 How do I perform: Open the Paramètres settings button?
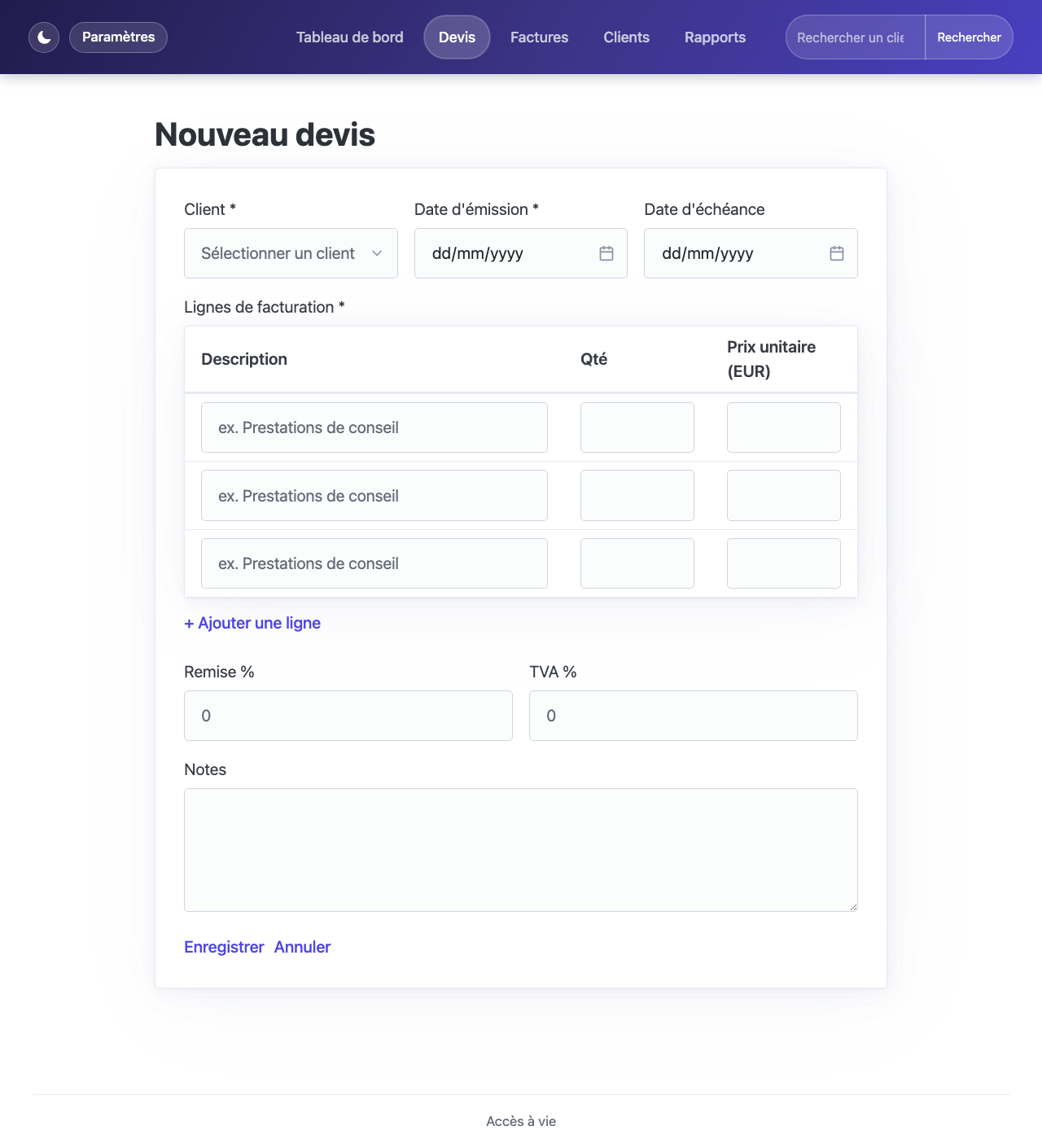point(118,37)
